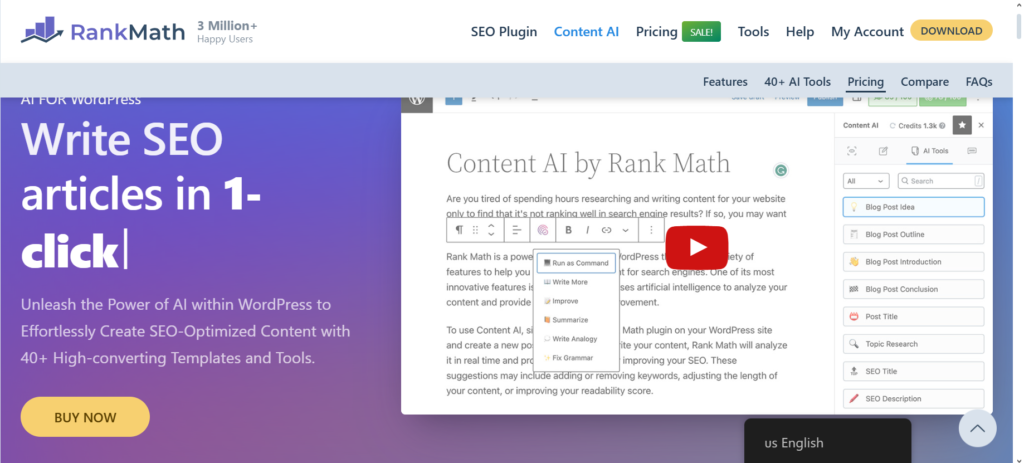The image size is (1024, 463).
Task: Open the block options three-dots menu
Action: tap(651, 230)
